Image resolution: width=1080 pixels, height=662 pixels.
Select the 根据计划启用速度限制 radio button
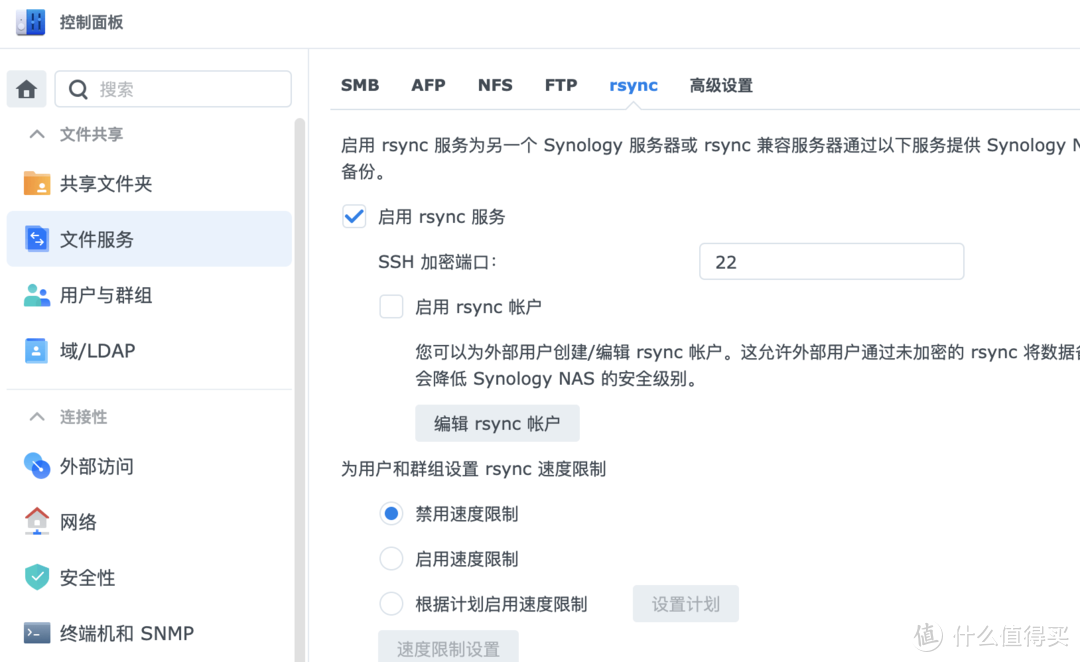(391, 603)
